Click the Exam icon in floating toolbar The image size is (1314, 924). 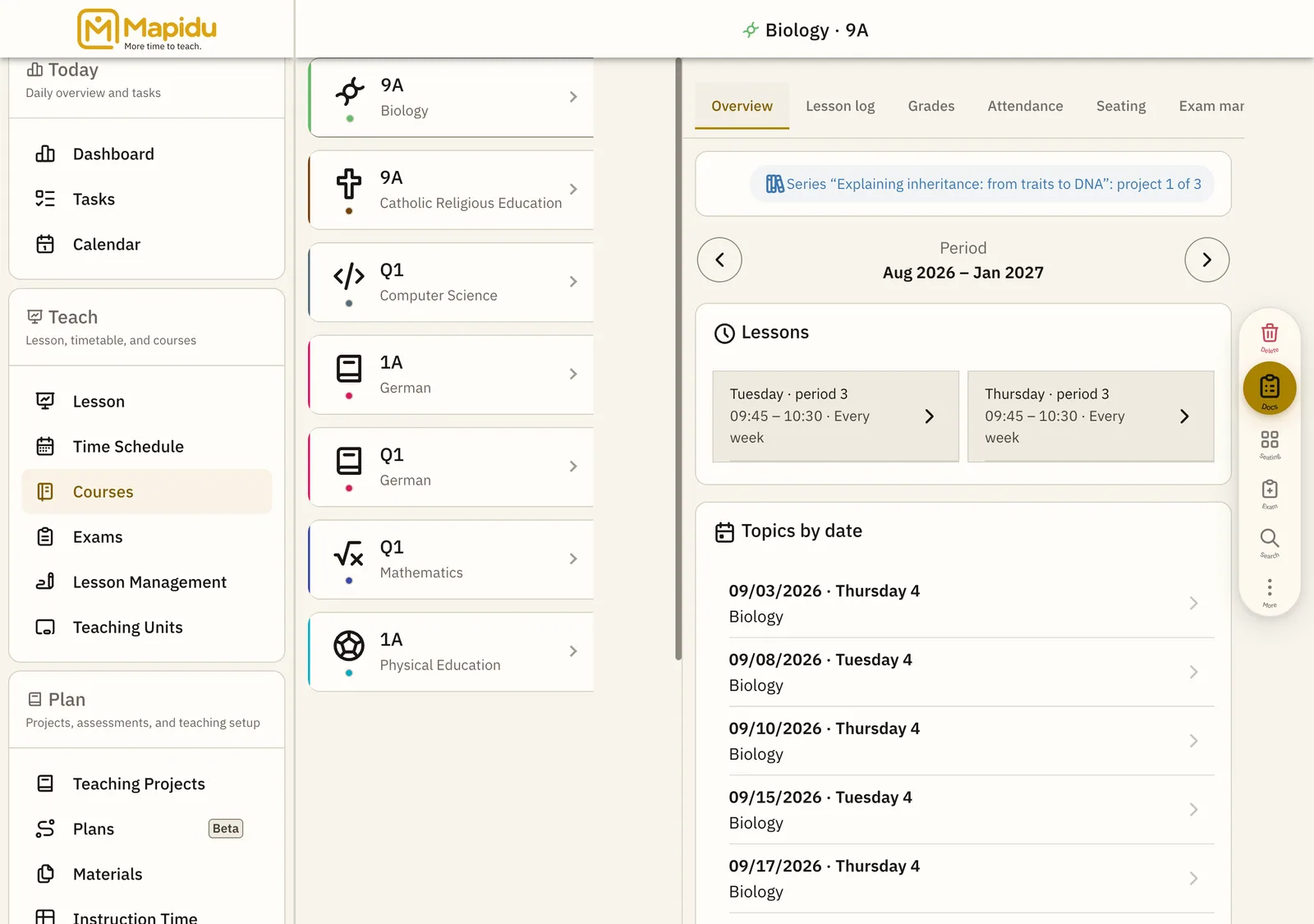(1270, 494)
